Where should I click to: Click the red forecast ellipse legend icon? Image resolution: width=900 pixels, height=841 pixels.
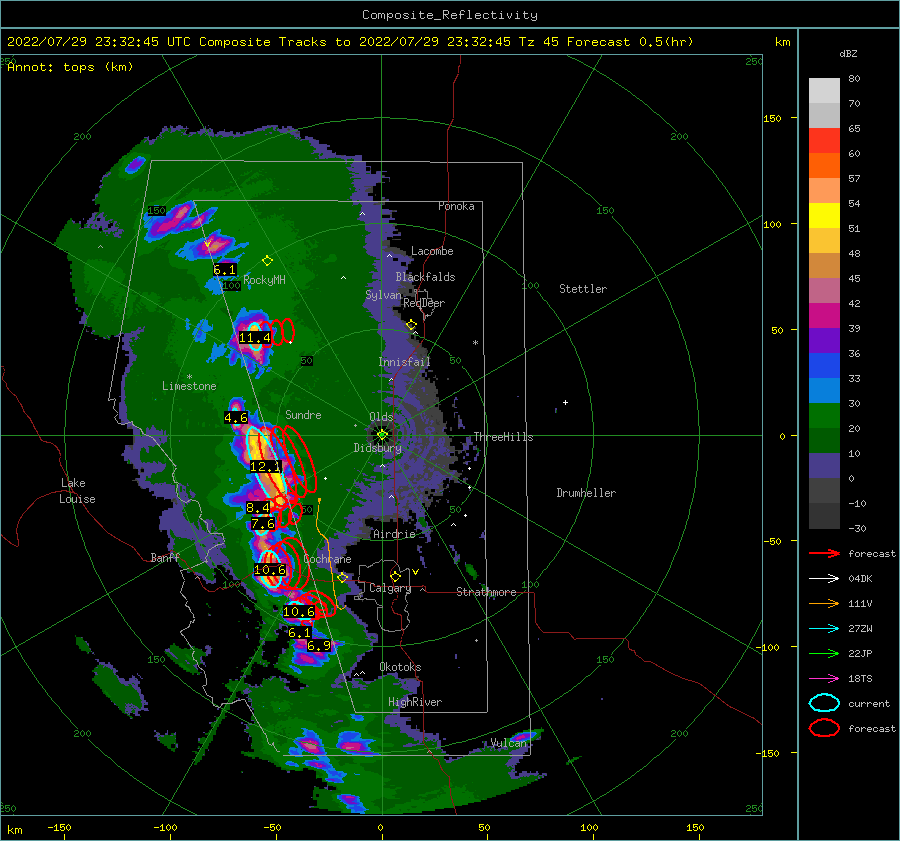[824, 728]
